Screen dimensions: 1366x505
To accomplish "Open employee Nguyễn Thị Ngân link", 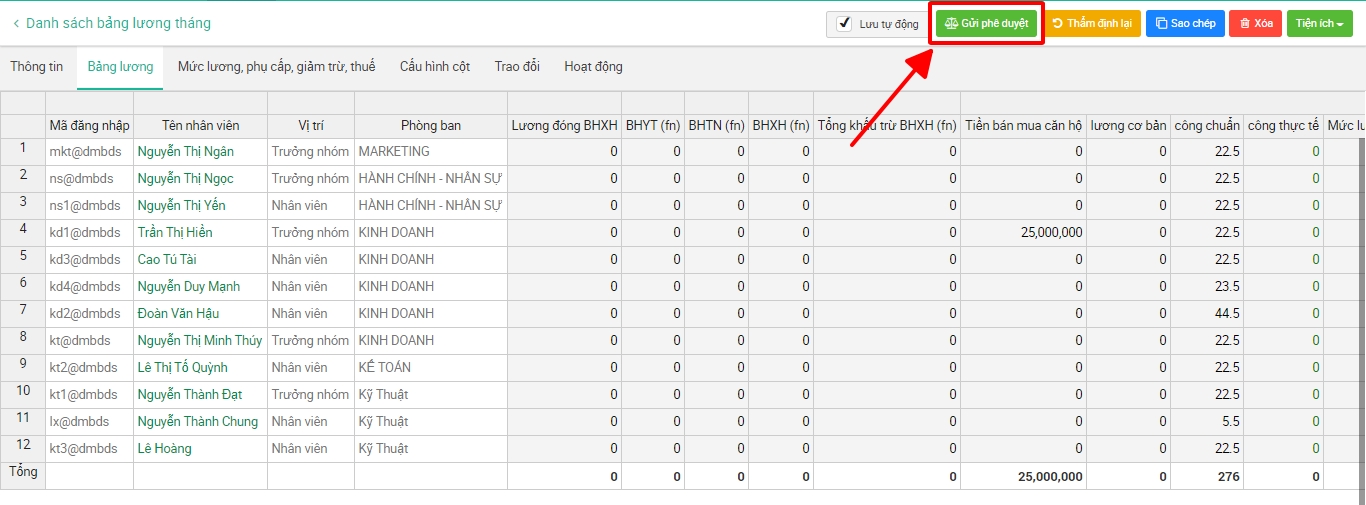I will pos(186,152).
